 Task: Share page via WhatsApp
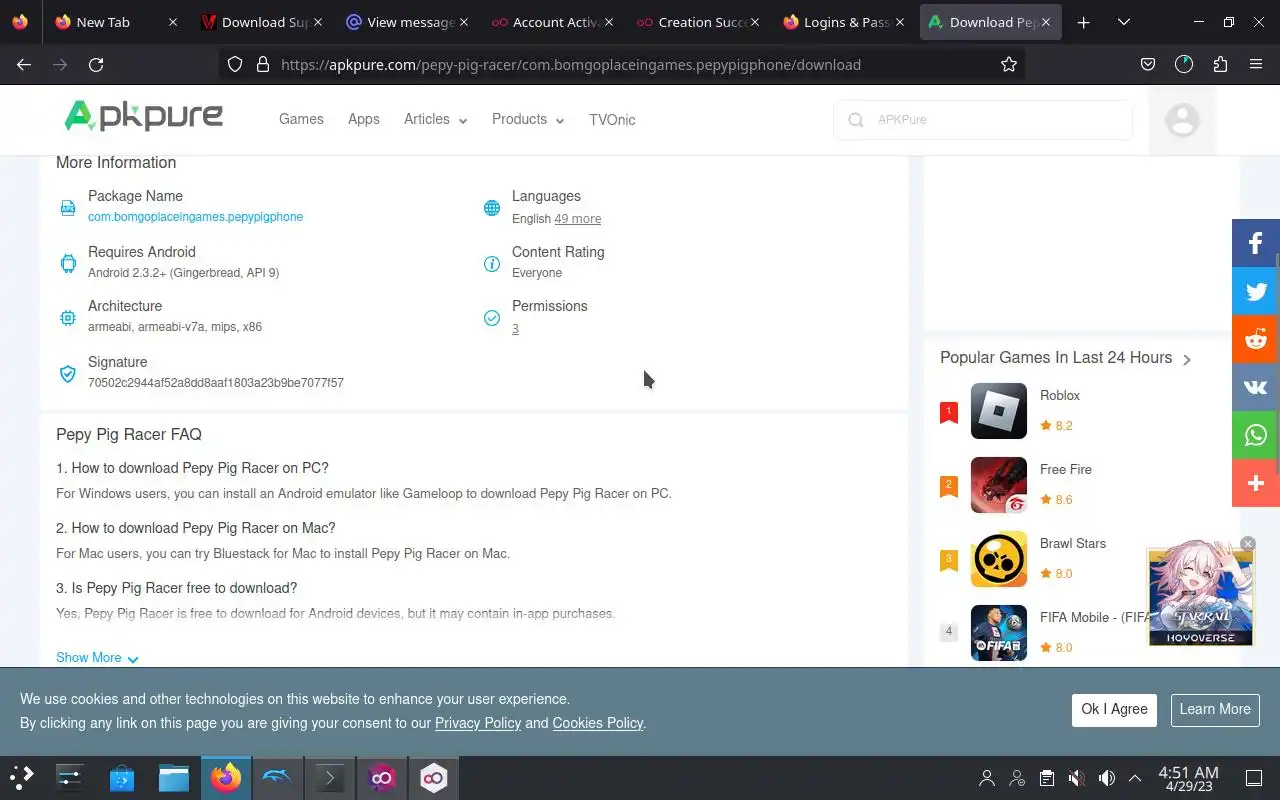click(x=1256, y=435)
